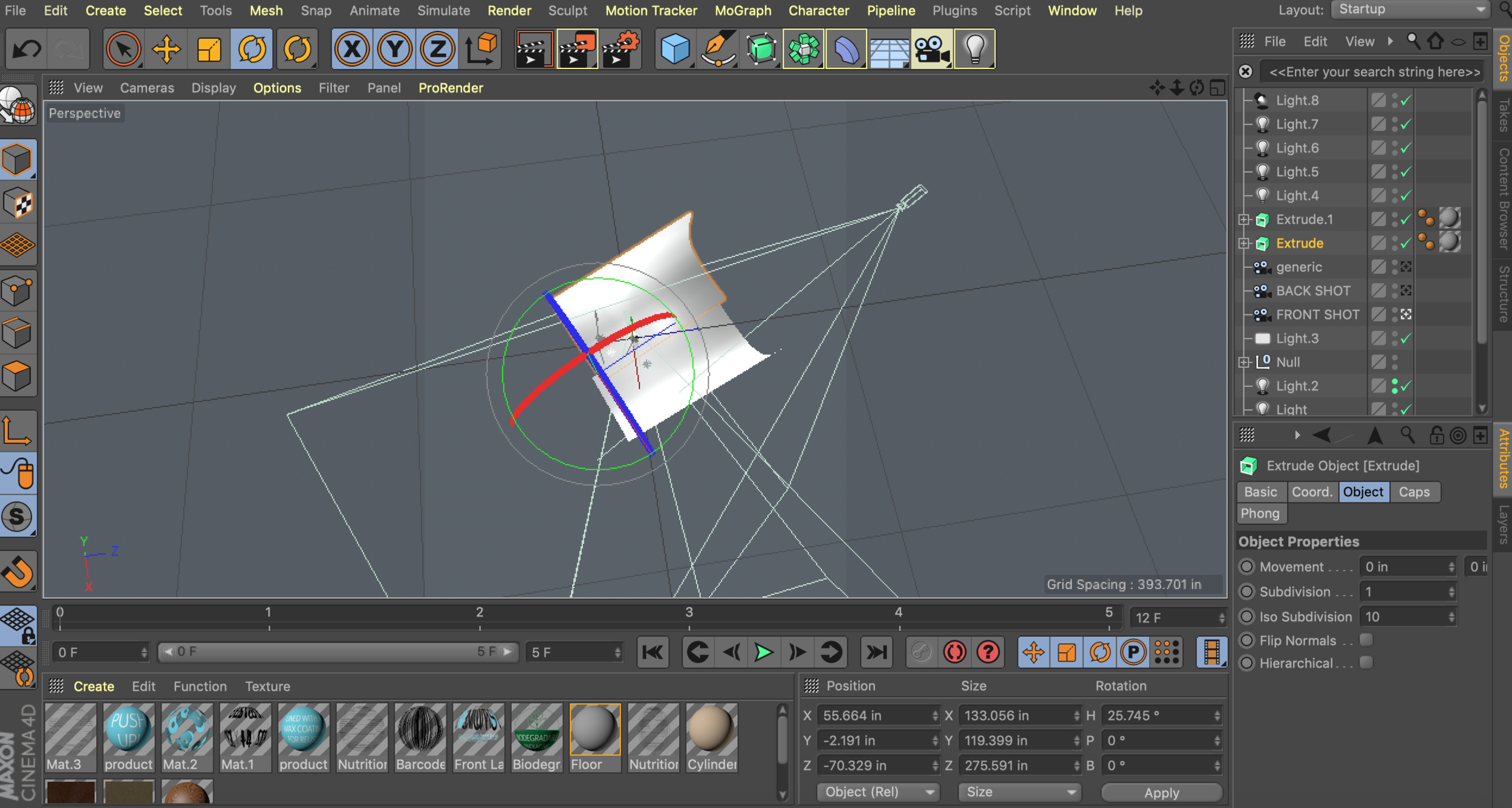Toggle Light.2 visibility dots
The image size is (1512, 808).
tap(1395, 386)
